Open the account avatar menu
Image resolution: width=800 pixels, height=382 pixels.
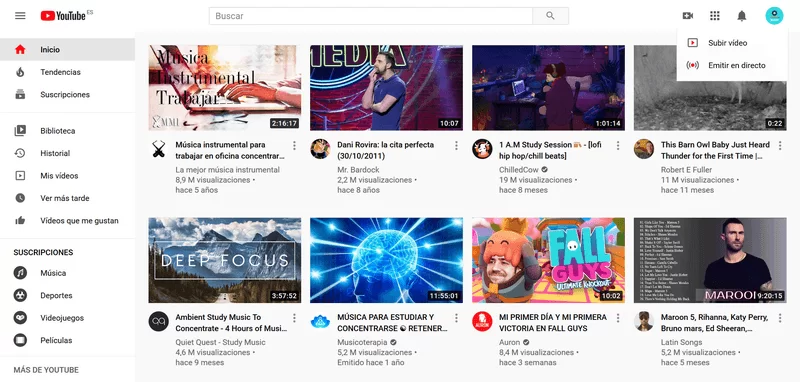pyautogui.click(x=774, y=16)
